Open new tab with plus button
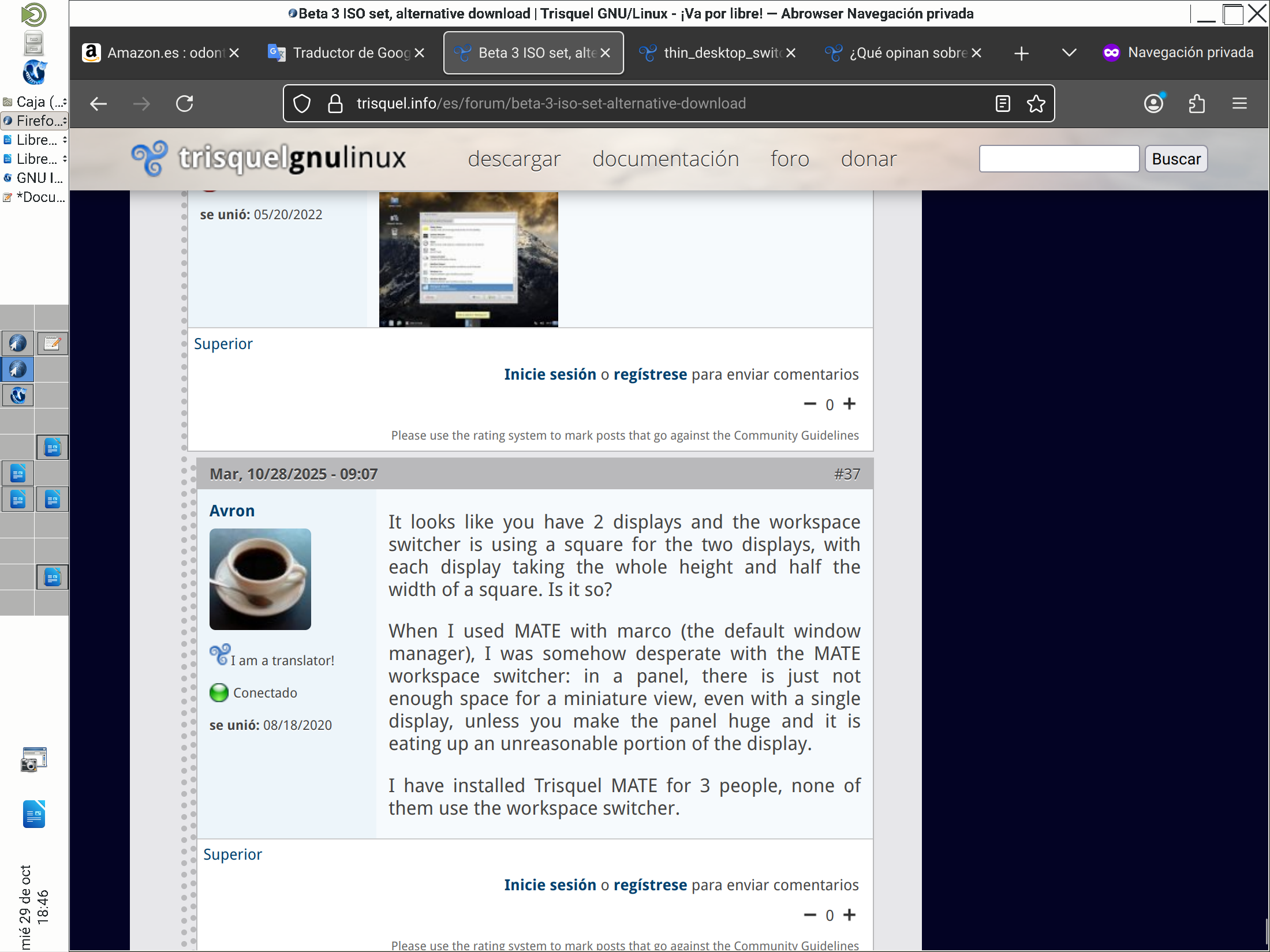 coord(1021,54)
